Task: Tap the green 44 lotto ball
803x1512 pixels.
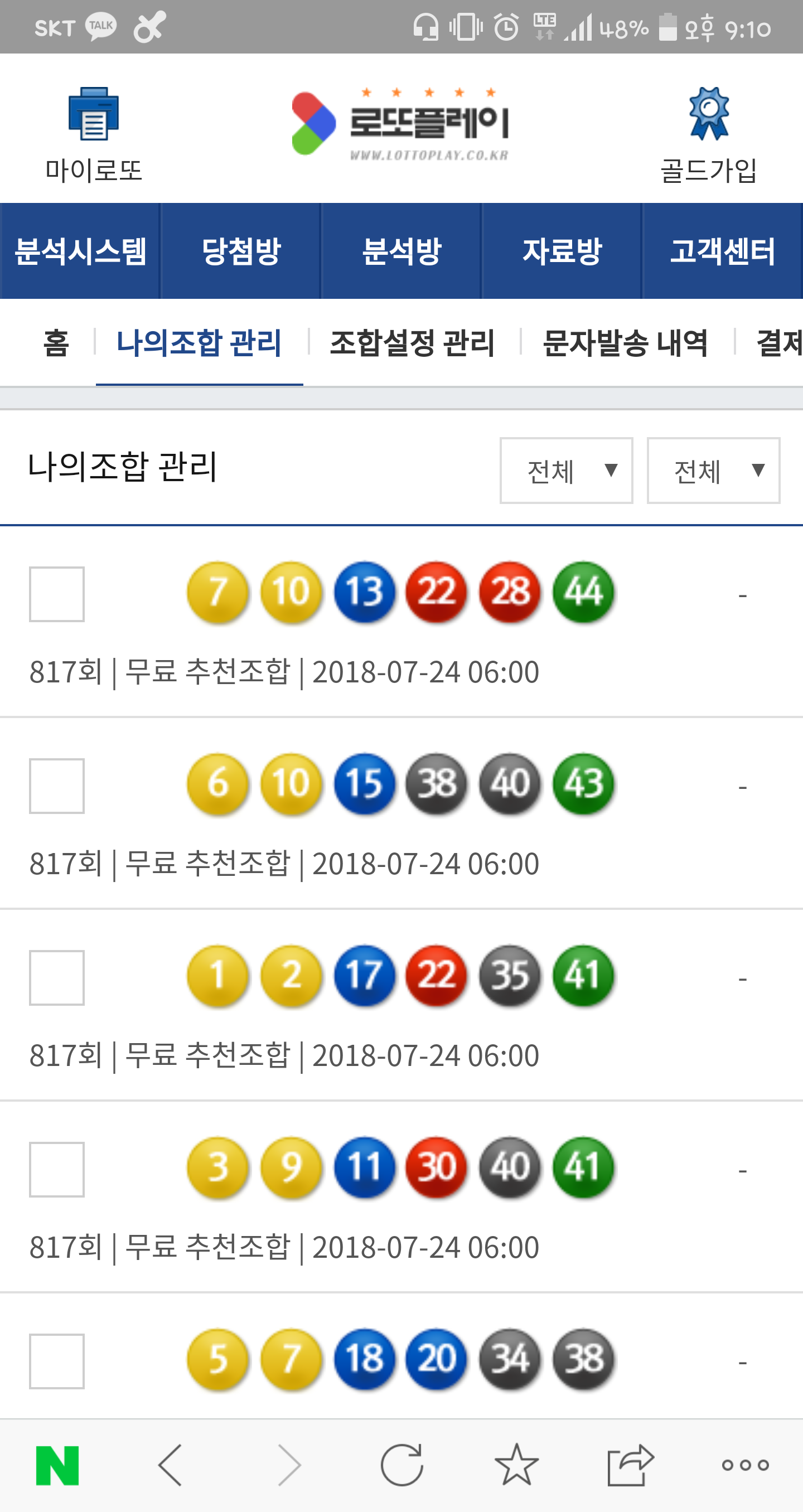Action: click(583, 591)
